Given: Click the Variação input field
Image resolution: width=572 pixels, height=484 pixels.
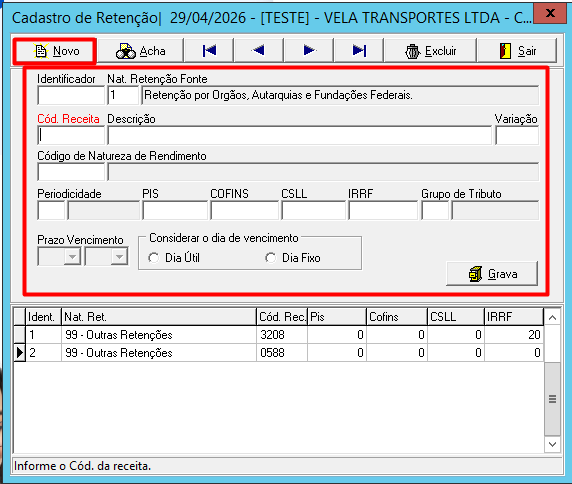Looking at the screenshot, I should [x=517, y=135].
